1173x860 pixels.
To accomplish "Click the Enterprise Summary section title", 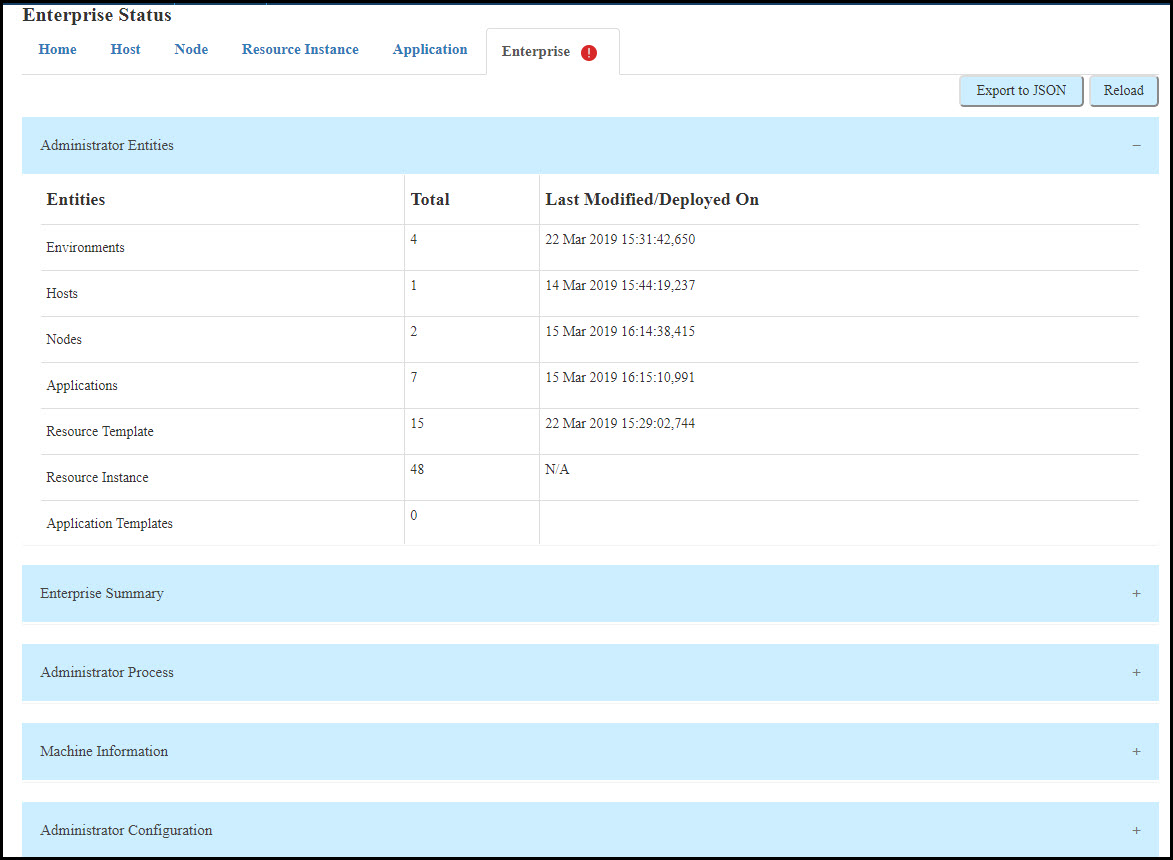I will point(102,594).
